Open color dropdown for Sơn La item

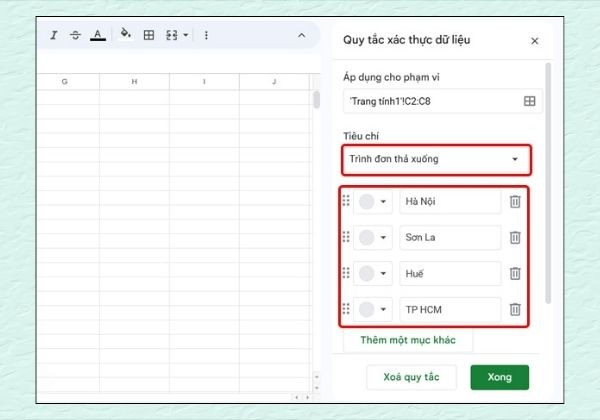tap(373, 238)
